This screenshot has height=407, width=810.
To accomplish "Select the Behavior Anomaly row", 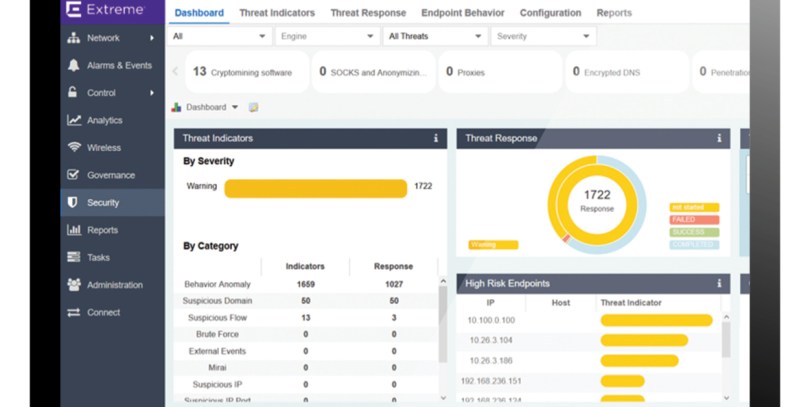I will point(306,284).
